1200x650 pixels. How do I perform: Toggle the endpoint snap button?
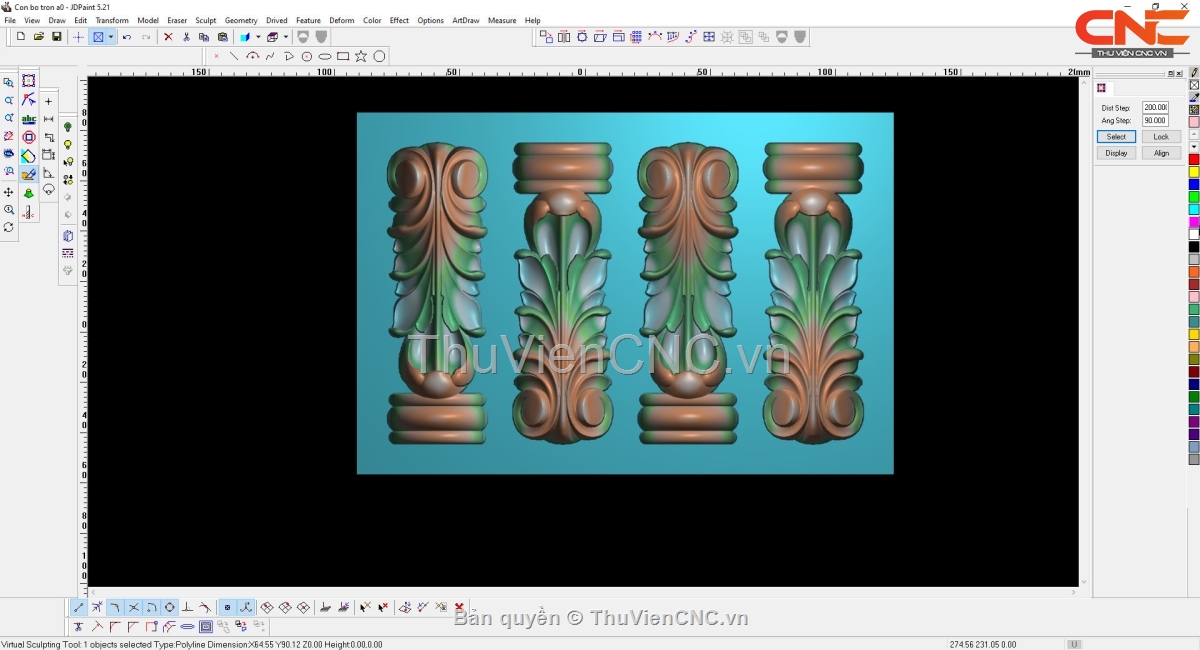pyautogui.click(x=79, y=607)
